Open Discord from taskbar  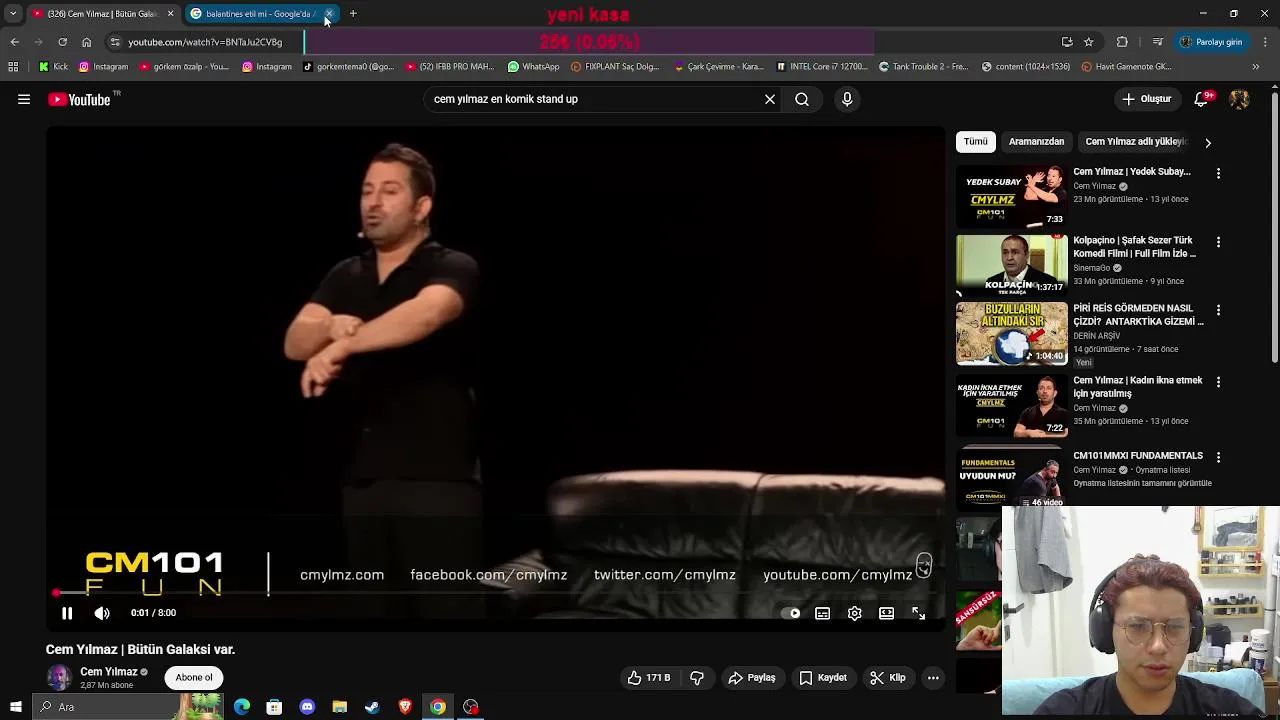coord(307,707)
